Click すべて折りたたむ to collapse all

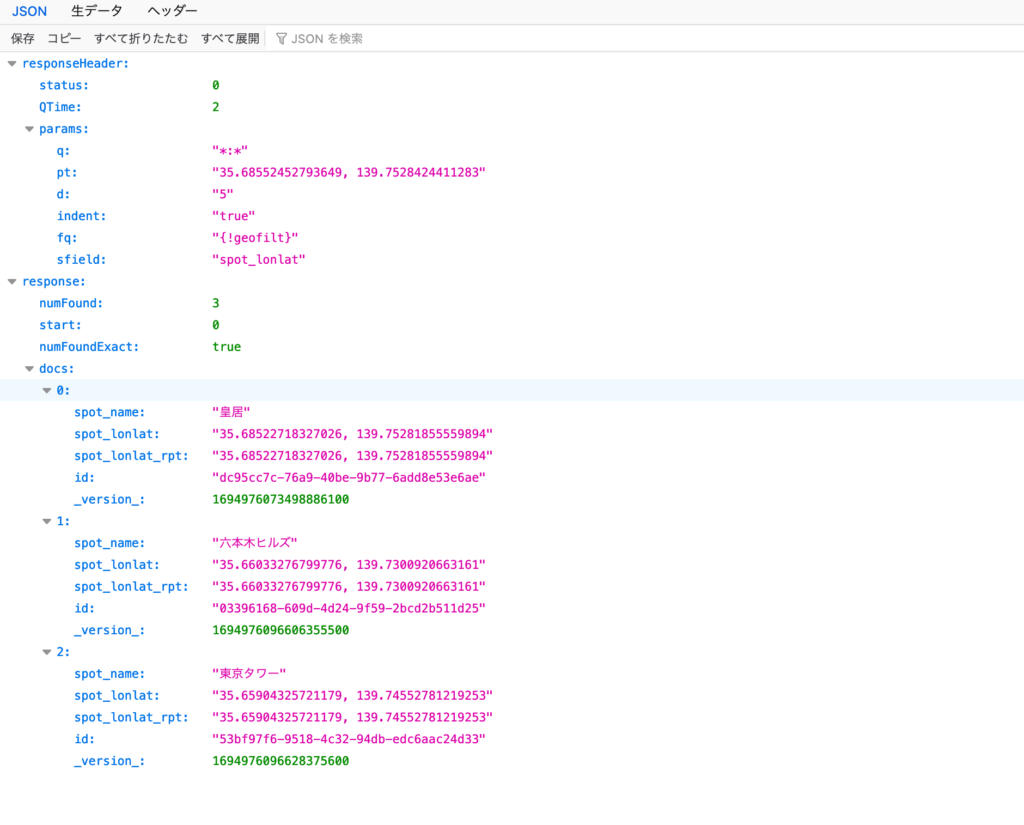(x=141, y=39)
